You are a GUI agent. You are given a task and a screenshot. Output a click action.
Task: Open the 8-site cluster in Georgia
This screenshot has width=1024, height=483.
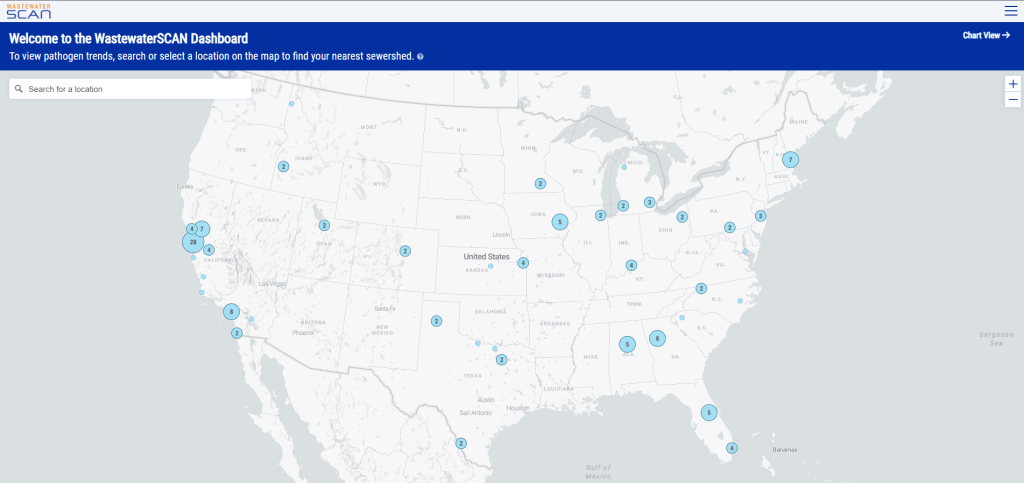pyautogui.click(x=657, y=338)
